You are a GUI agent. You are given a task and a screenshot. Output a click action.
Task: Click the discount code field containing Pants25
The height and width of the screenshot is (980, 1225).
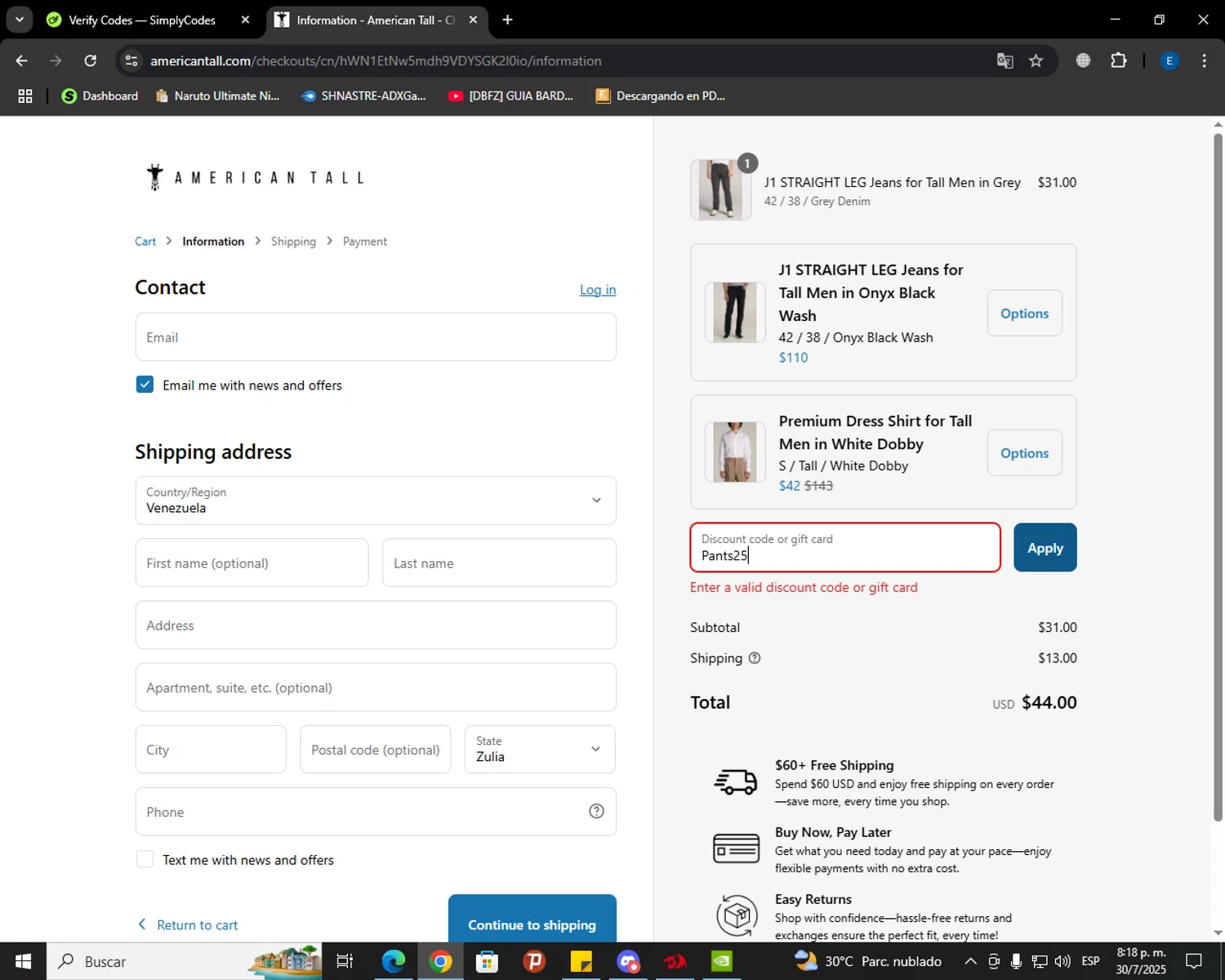(x=845, y=547)
